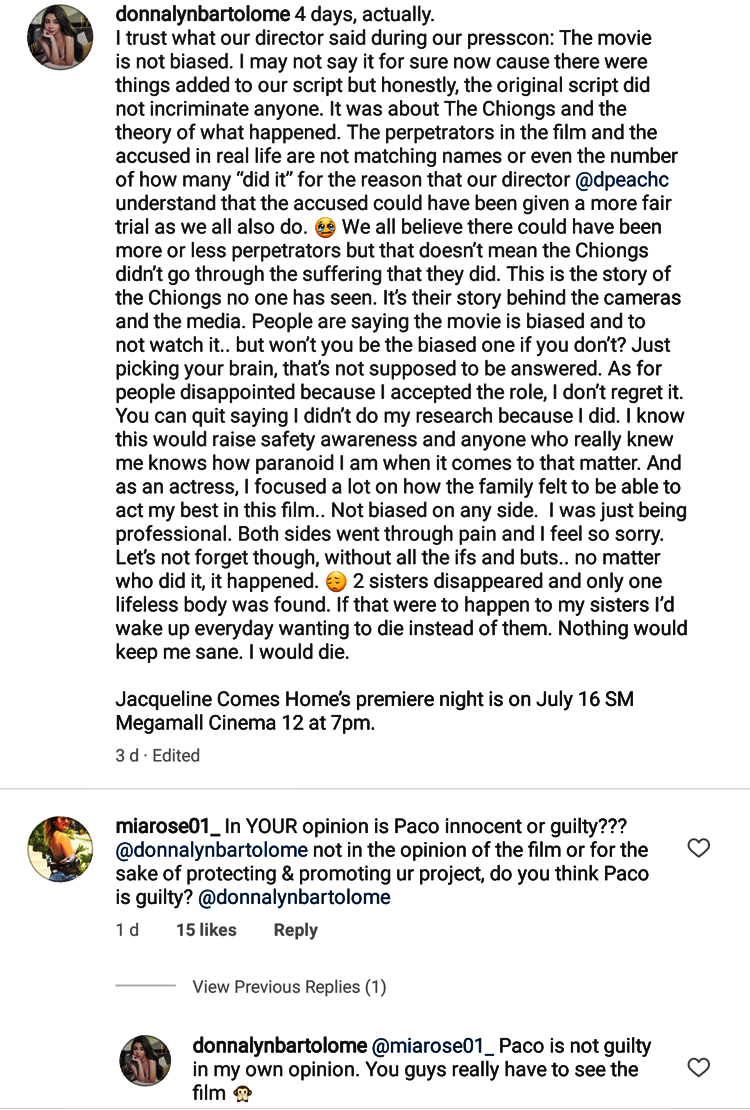Screen dimensions: 750x1110
Task: Tap the @donnalynbartolome mention after 'is guilty?'
Action: [294, 898]
